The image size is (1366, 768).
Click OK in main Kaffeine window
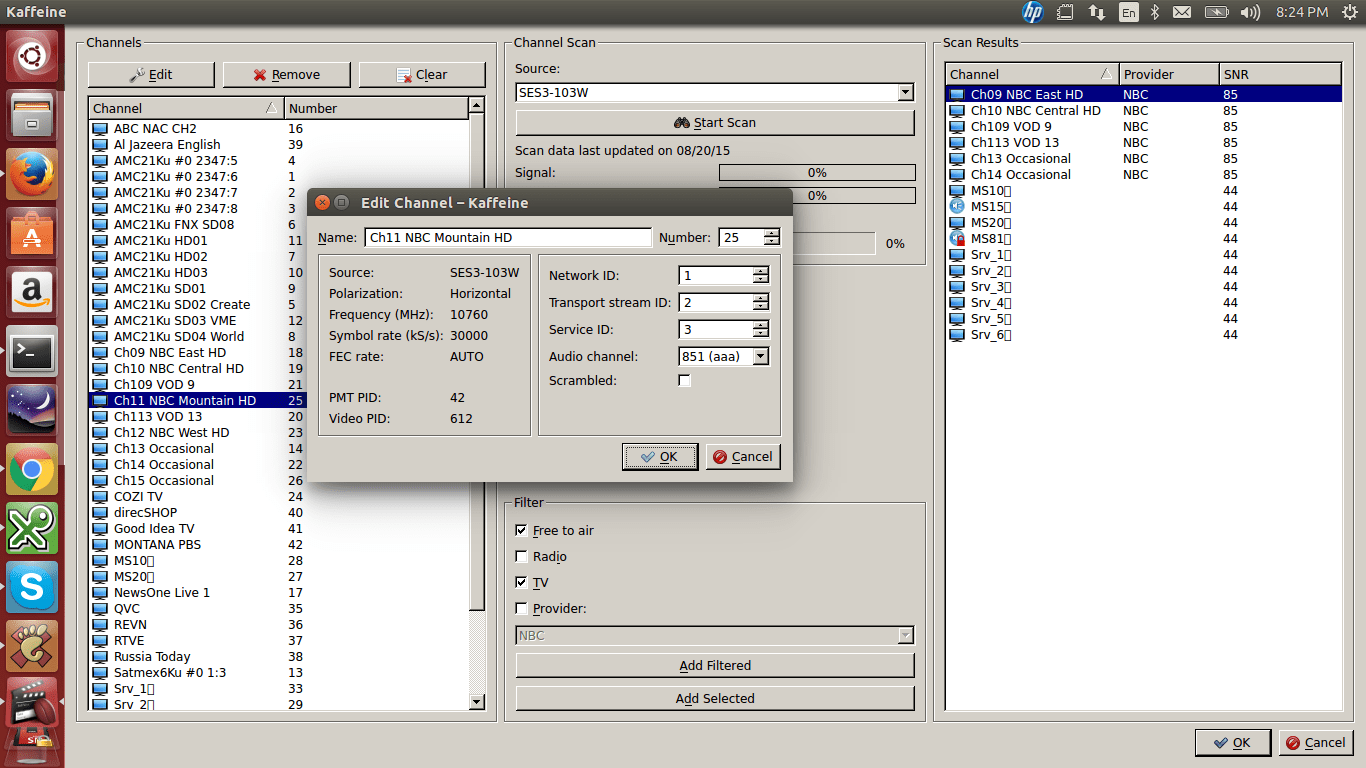[1233, 743]
